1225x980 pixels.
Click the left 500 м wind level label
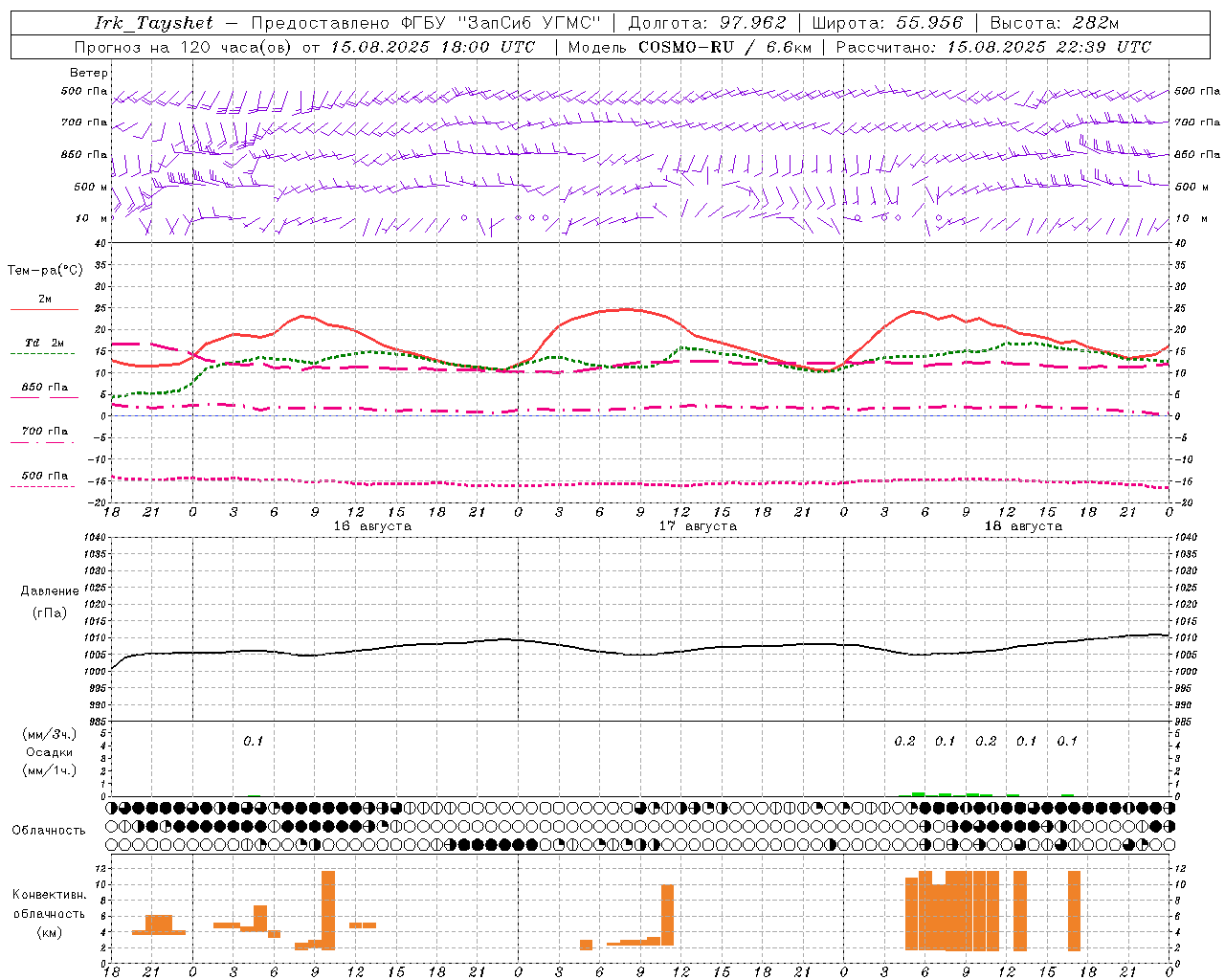coord(91,187)
